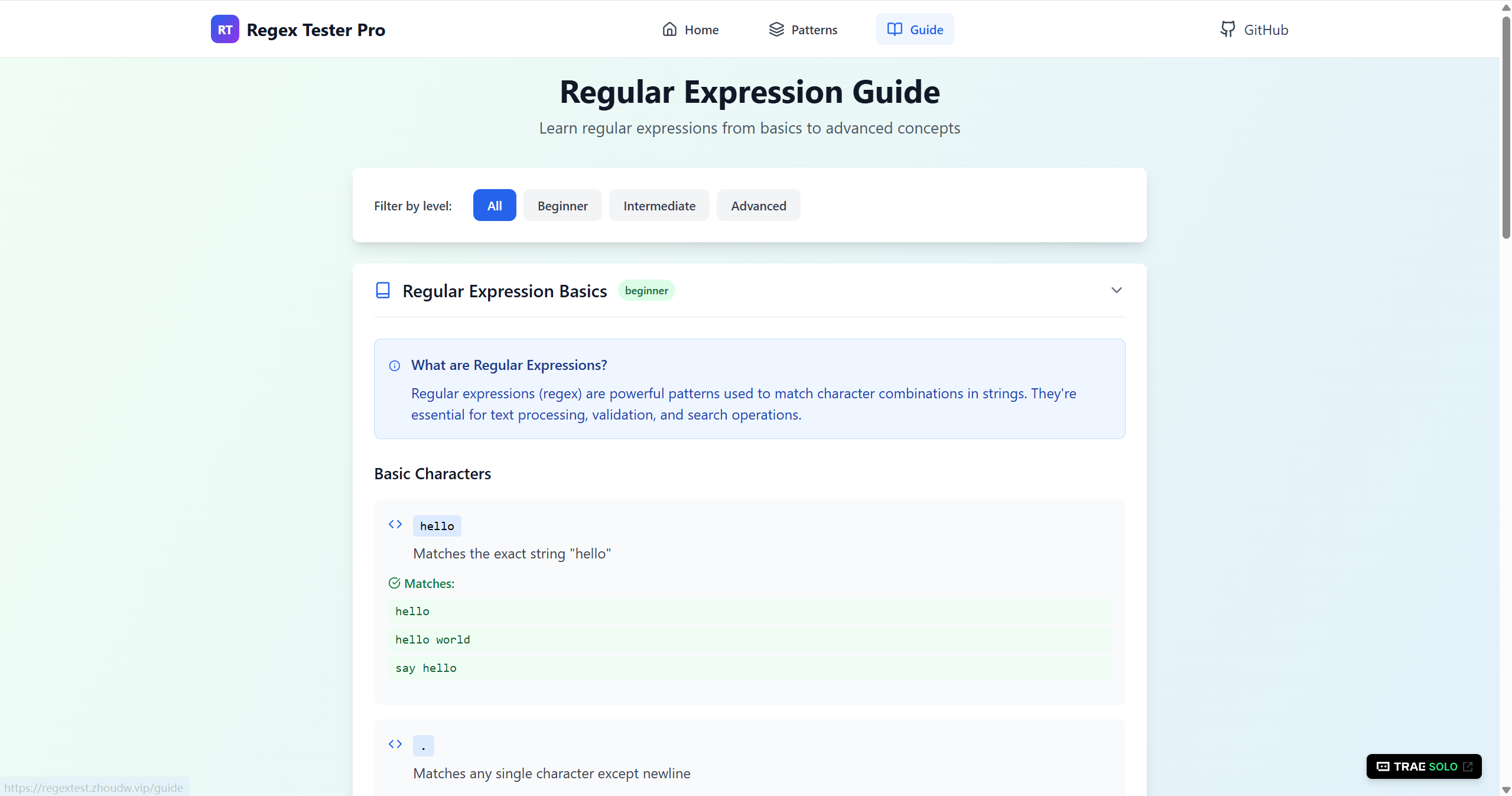This screenshot has height=796, width=1512.
Task: Select the All filter level
Action: tap(494, 205)
